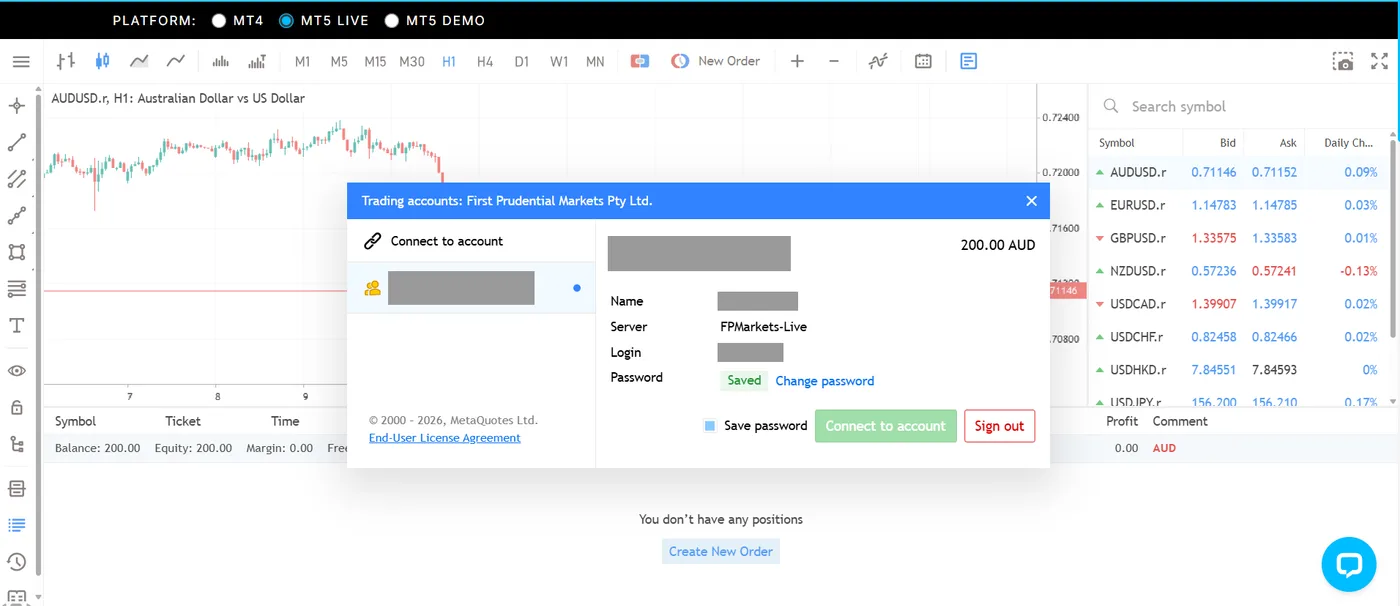Select the Fibonacci levels tool
The width and height of the screenshot is (1400, 606).
[17, 289]
